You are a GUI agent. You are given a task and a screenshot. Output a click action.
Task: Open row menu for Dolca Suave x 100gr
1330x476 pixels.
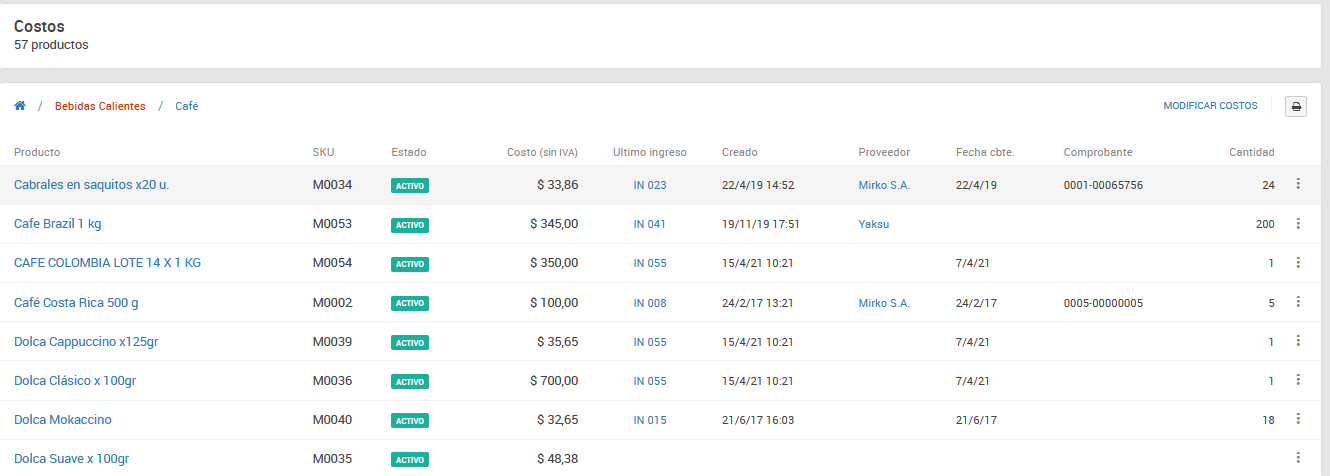coord(1298,458)
